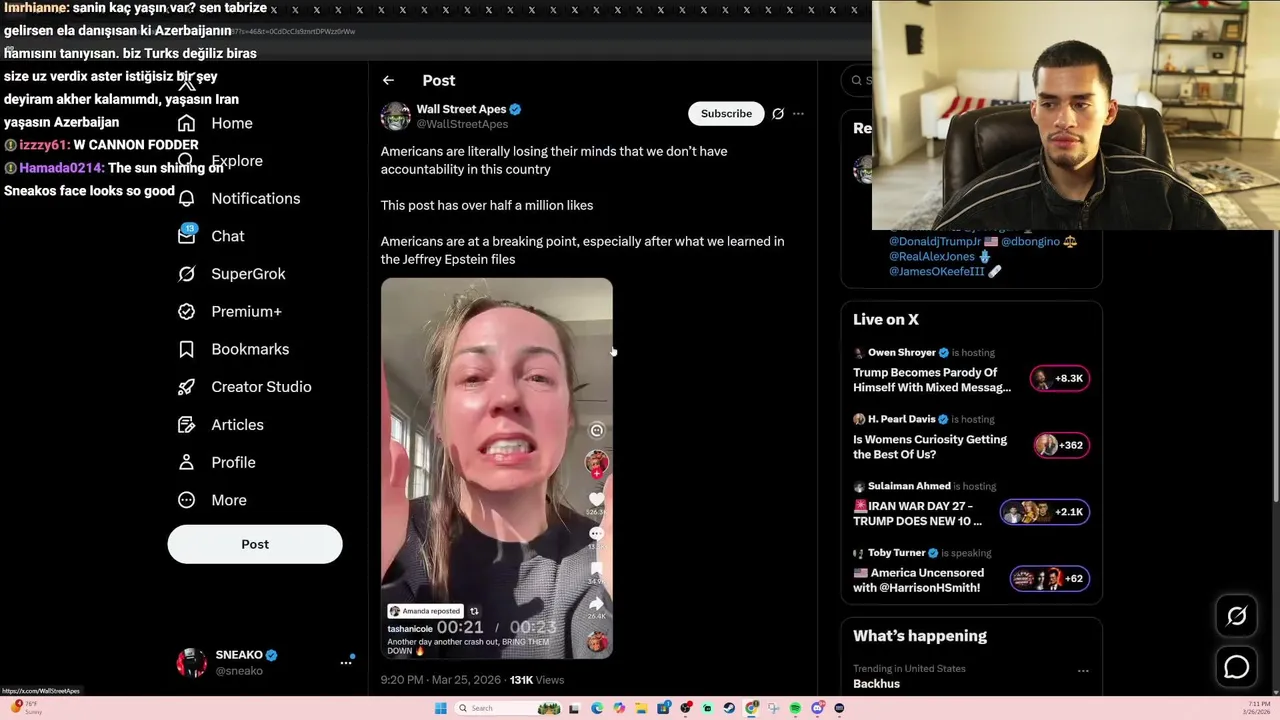Click the back arrow beside Post
This screenshot has height=720, width=1280.
388,80
